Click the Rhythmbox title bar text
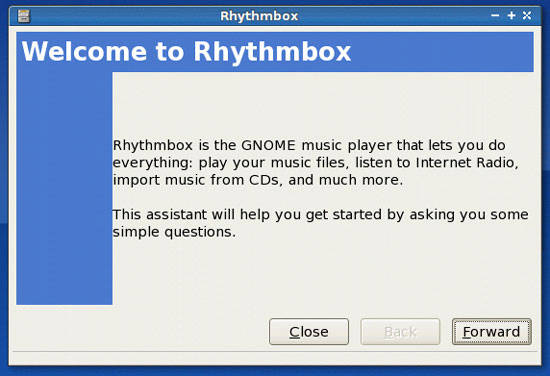The image size is (550, 376). 259,16
